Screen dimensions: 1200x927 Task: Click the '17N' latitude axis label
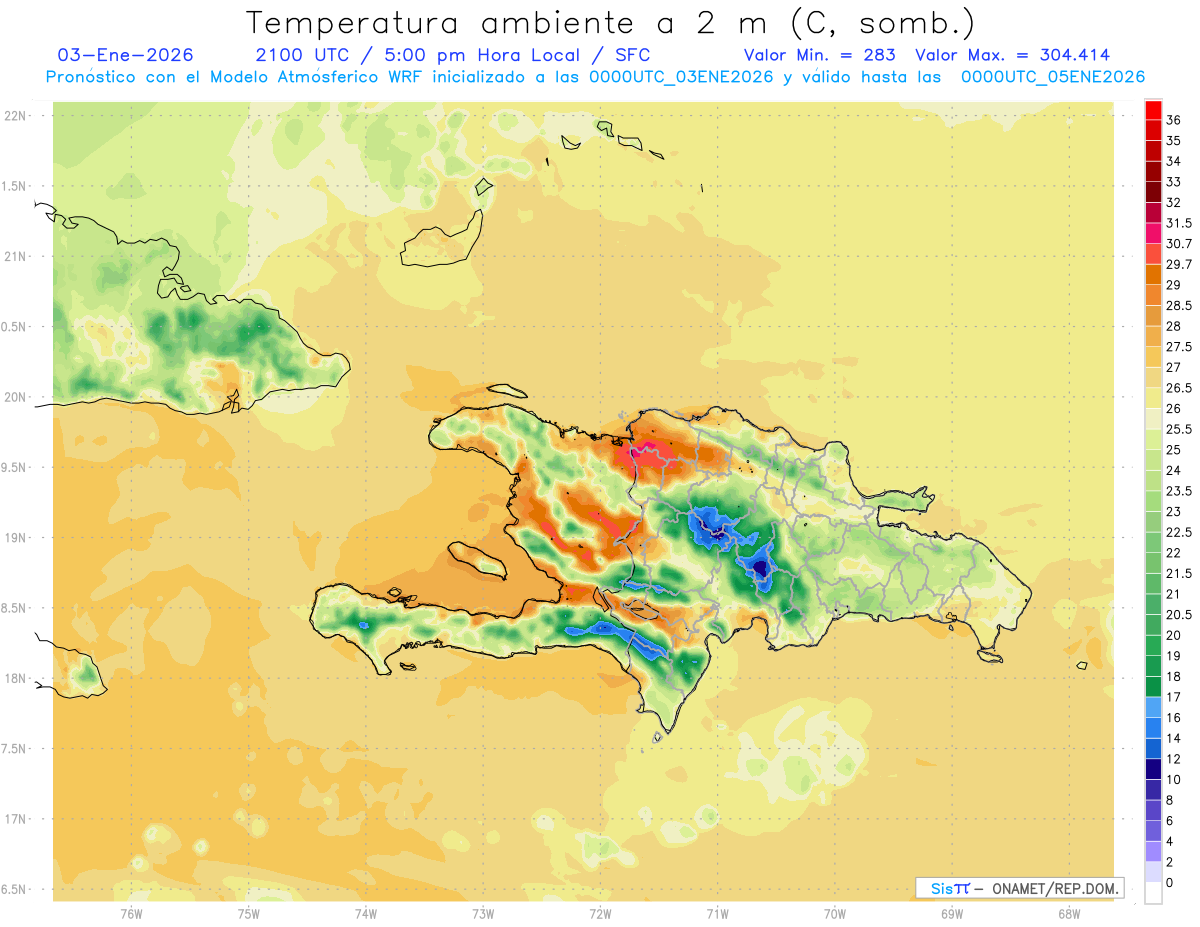[x=15, y=818]
